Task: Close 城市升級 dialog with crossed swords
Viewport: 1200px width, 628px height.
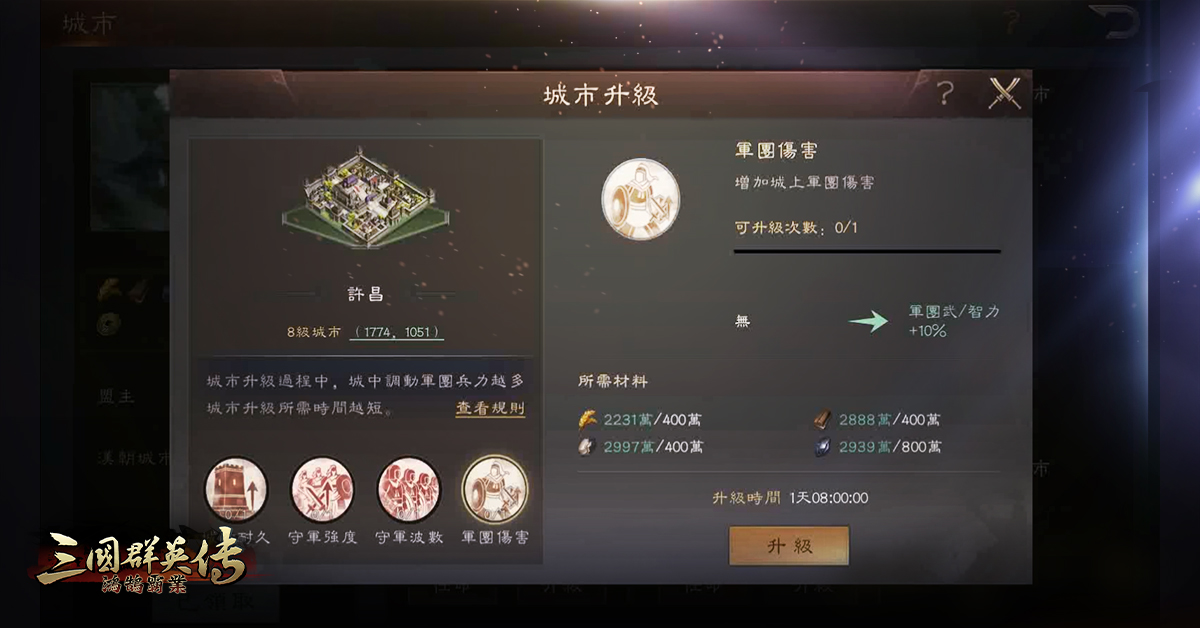Action: click(1003, 94)
